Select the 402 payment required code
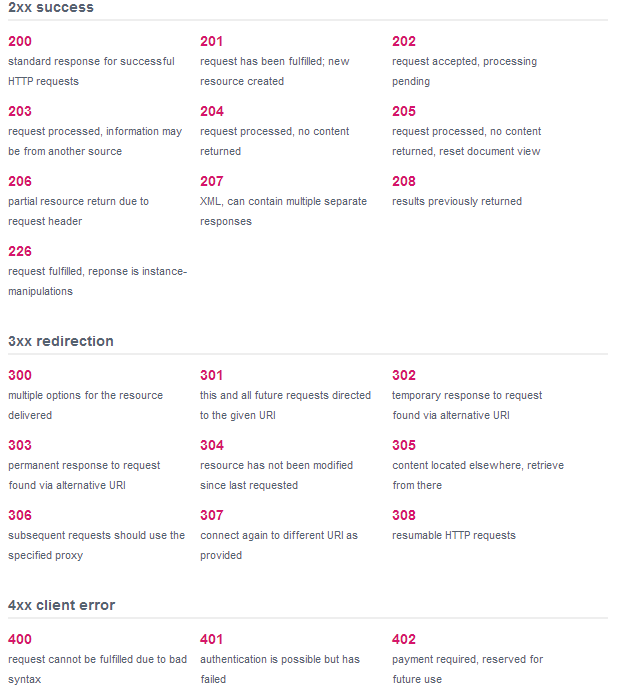Image resolution: width=617 pixels, height=699 pixels. click(404, 639)
